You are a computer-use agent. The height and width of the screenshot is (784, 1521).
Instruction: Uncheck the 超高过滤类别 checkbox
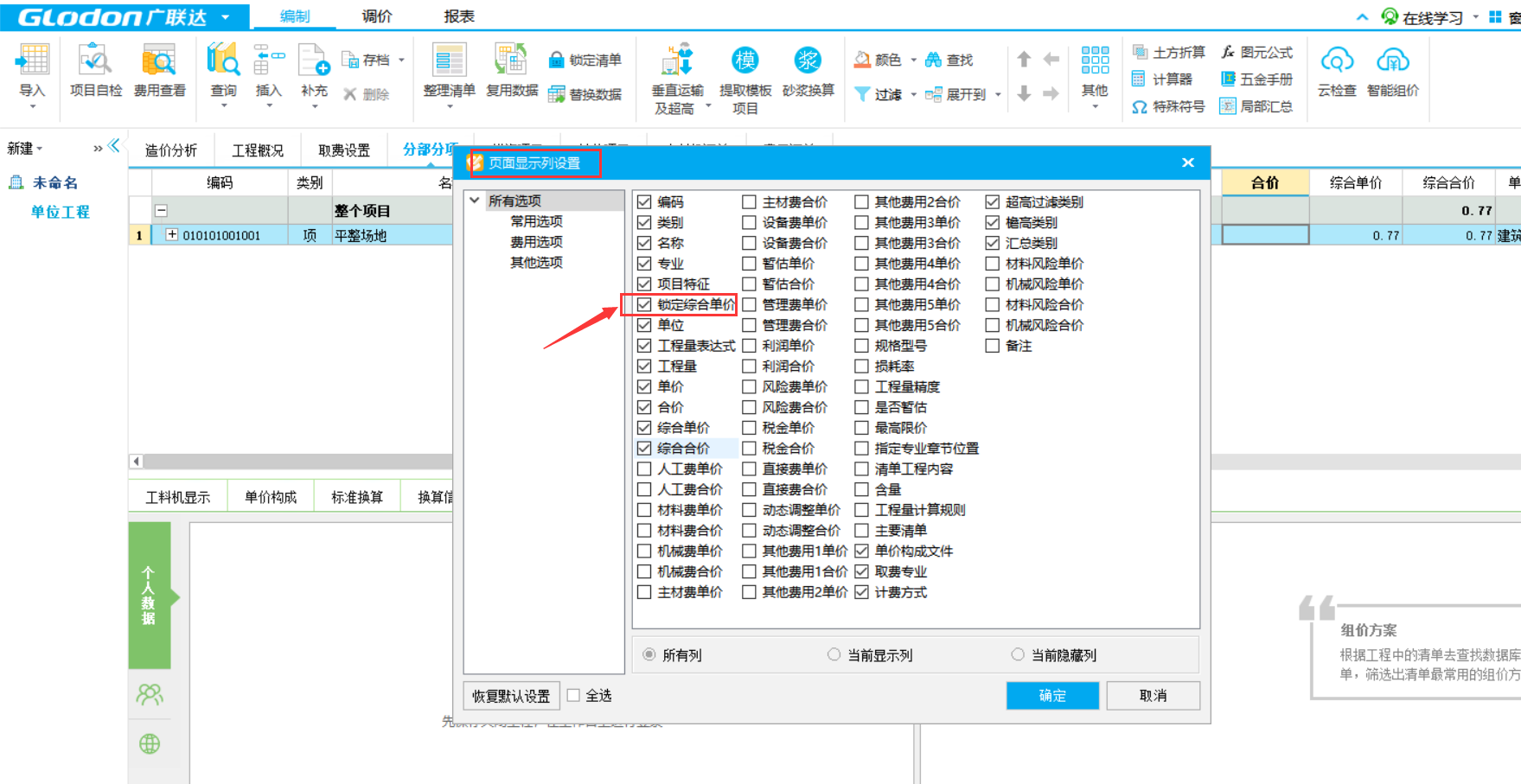[992, 201]
